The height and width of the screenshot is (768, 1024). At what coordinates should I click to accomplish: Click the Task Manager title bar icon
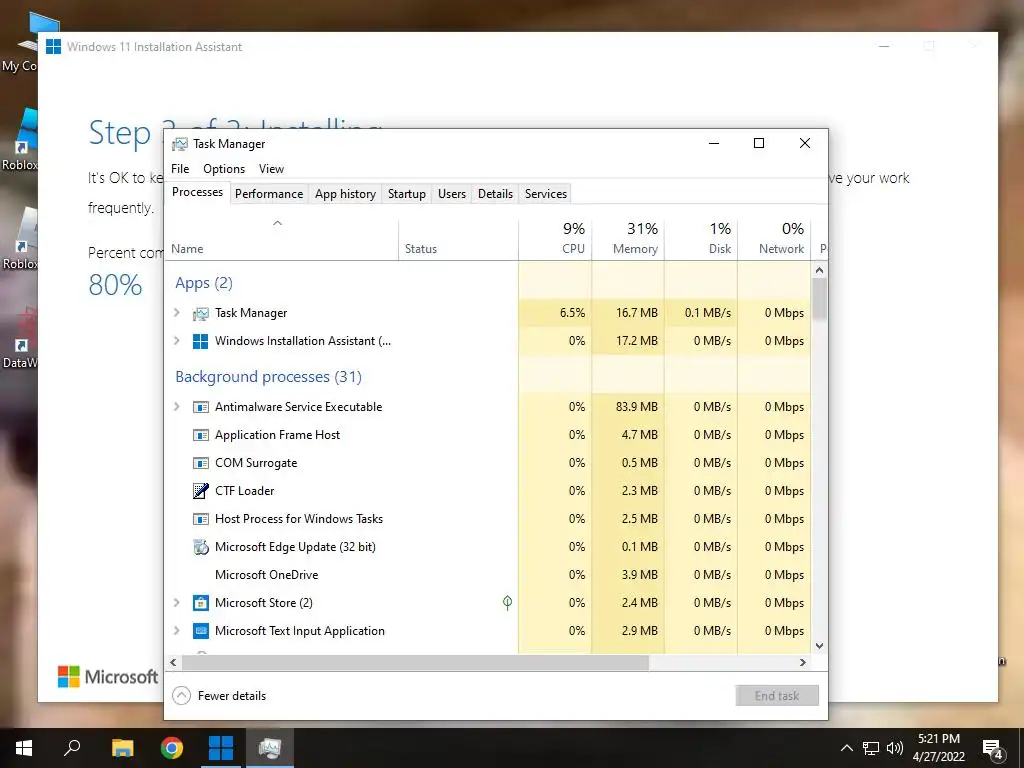[180, 144]
